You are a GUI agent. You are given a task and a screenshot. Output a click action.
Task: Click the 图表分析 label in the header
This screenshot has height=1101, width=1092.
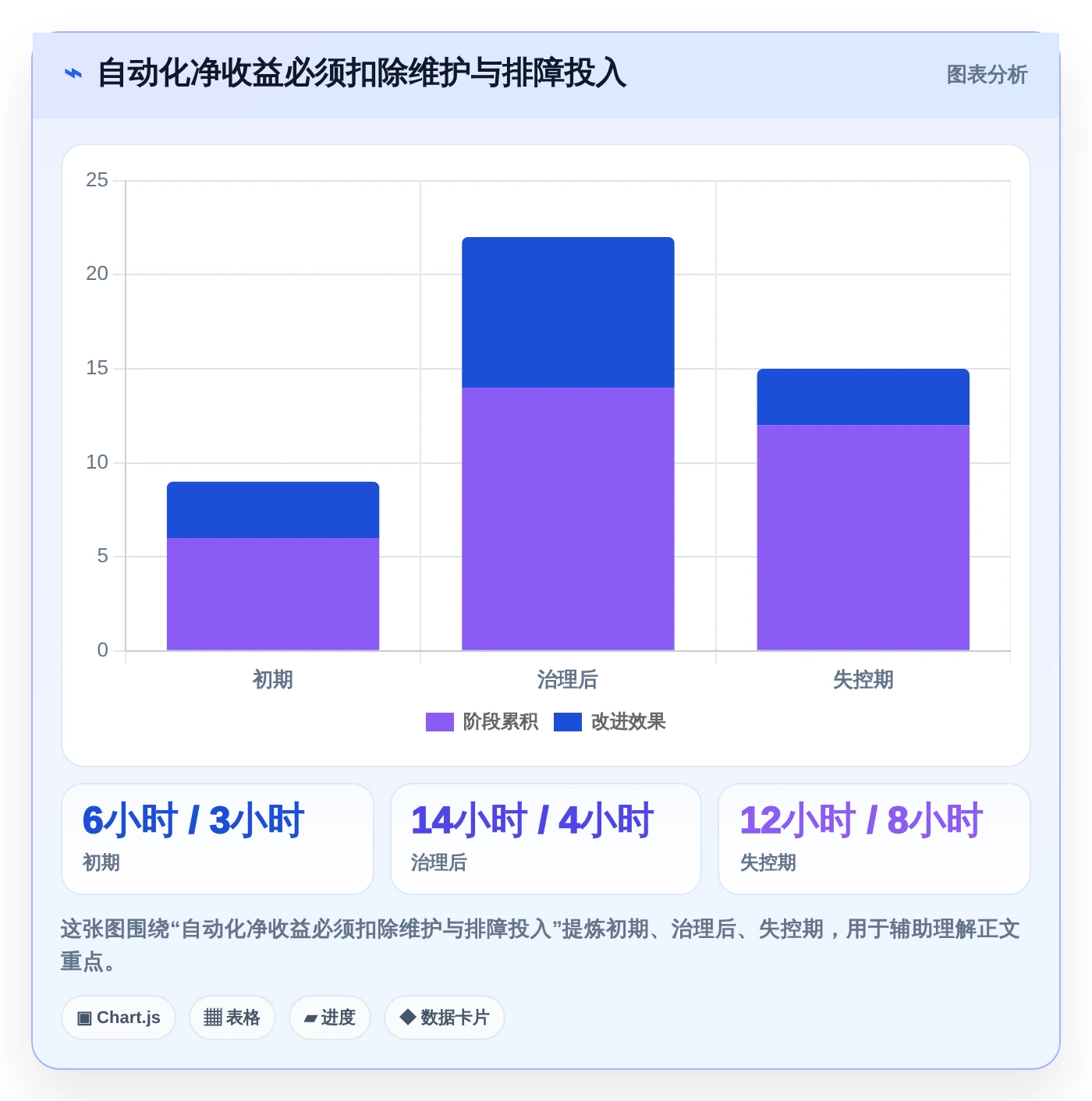point(987,75)
